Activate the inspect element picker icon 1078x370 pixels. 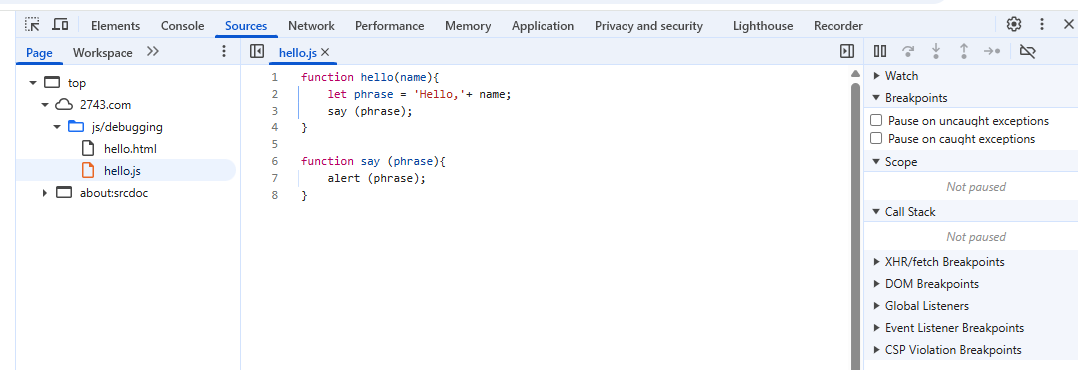tap(32, 25)
